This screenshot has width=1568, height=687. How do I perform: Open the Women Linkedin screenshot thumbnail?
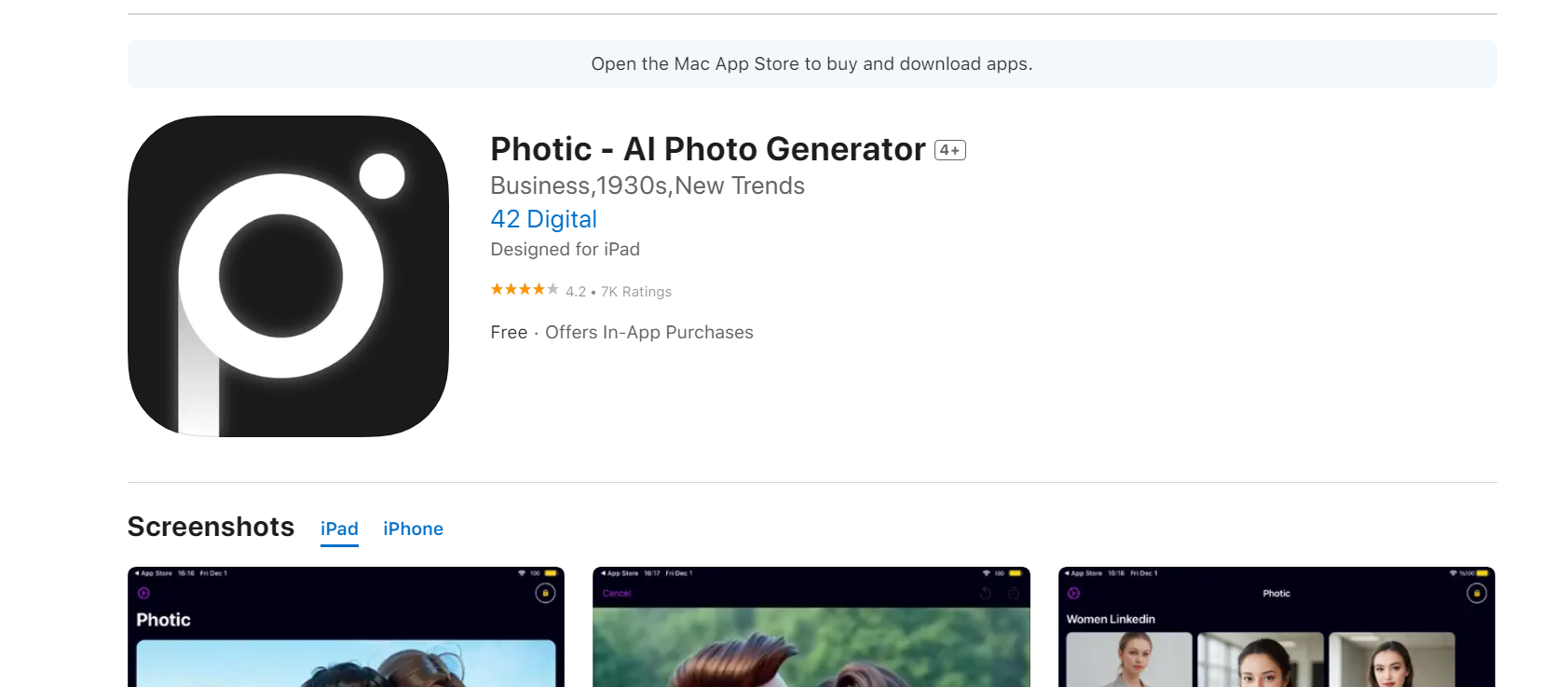point(1276,626)
